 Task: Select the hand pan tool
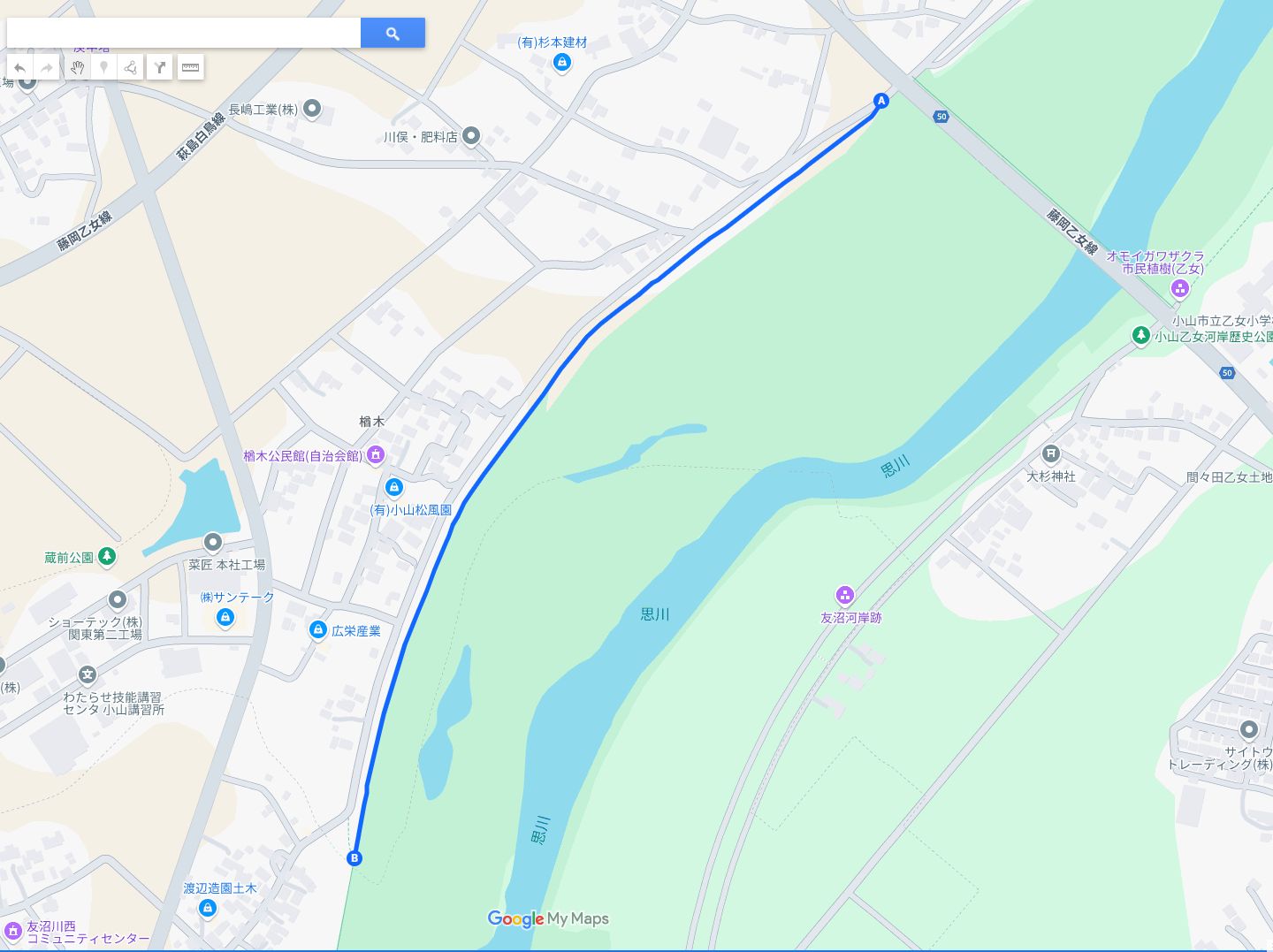tap(78, 67)
